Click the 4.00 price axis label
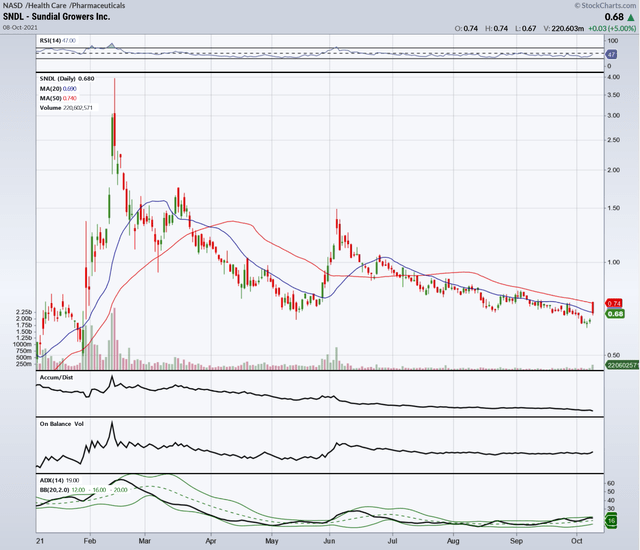This screenshot has width=640, height=550. (x=613, y=77)
